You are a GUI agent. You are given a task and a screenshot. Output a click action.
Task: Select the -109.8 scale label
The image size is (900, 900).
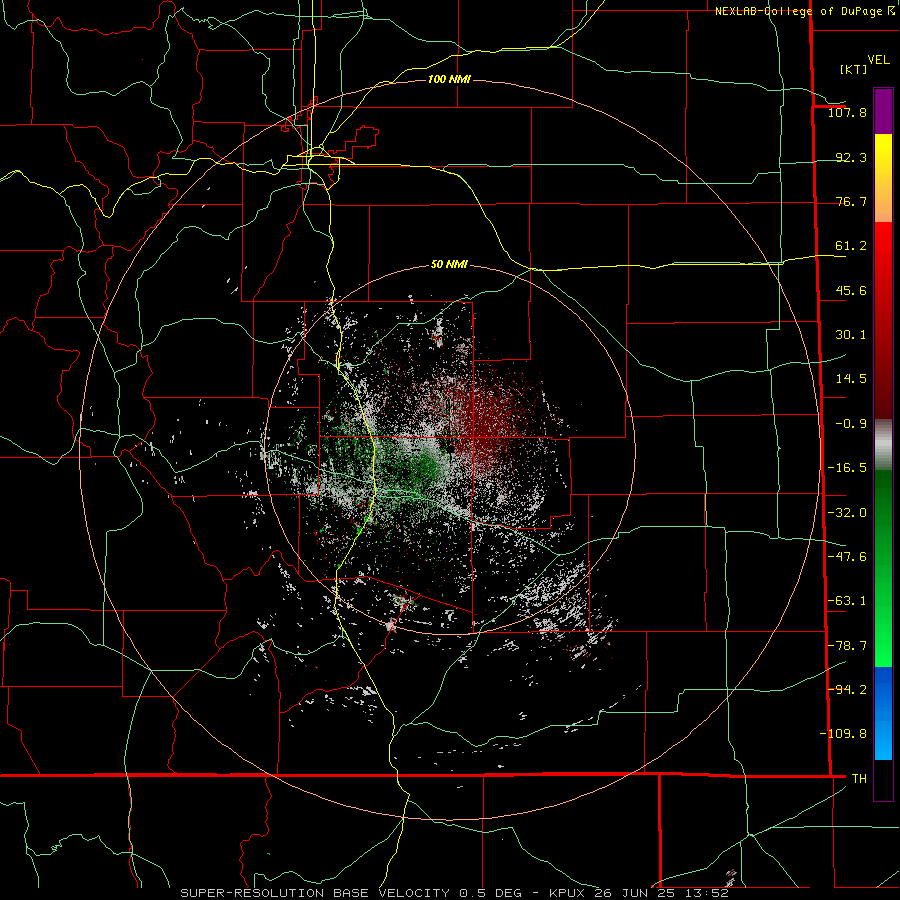(x=843, y=734)
